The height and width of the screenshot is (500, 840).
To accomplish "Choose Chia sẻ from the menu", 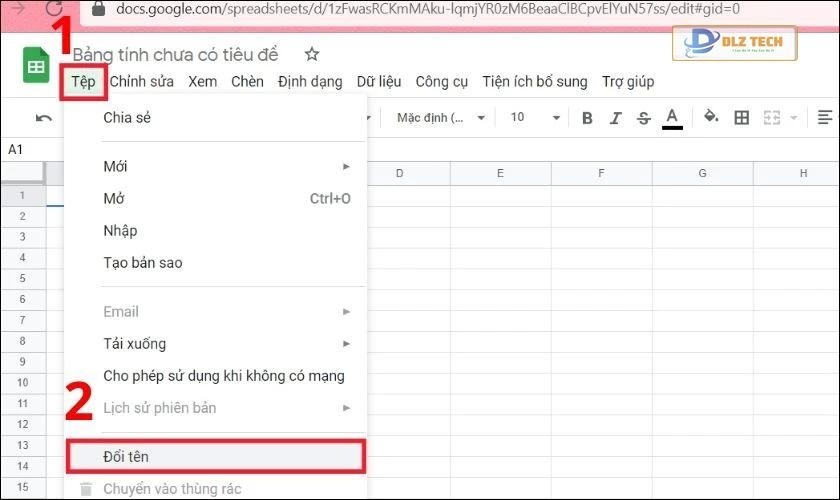I will point(215,117).
